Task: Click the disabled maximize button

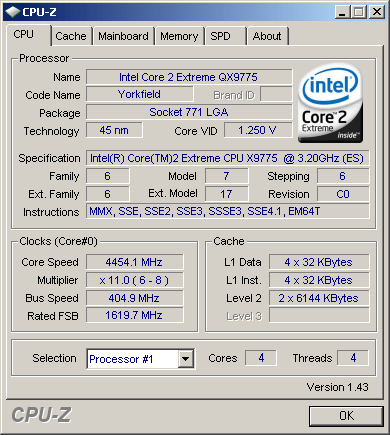Action: point(359,12)
